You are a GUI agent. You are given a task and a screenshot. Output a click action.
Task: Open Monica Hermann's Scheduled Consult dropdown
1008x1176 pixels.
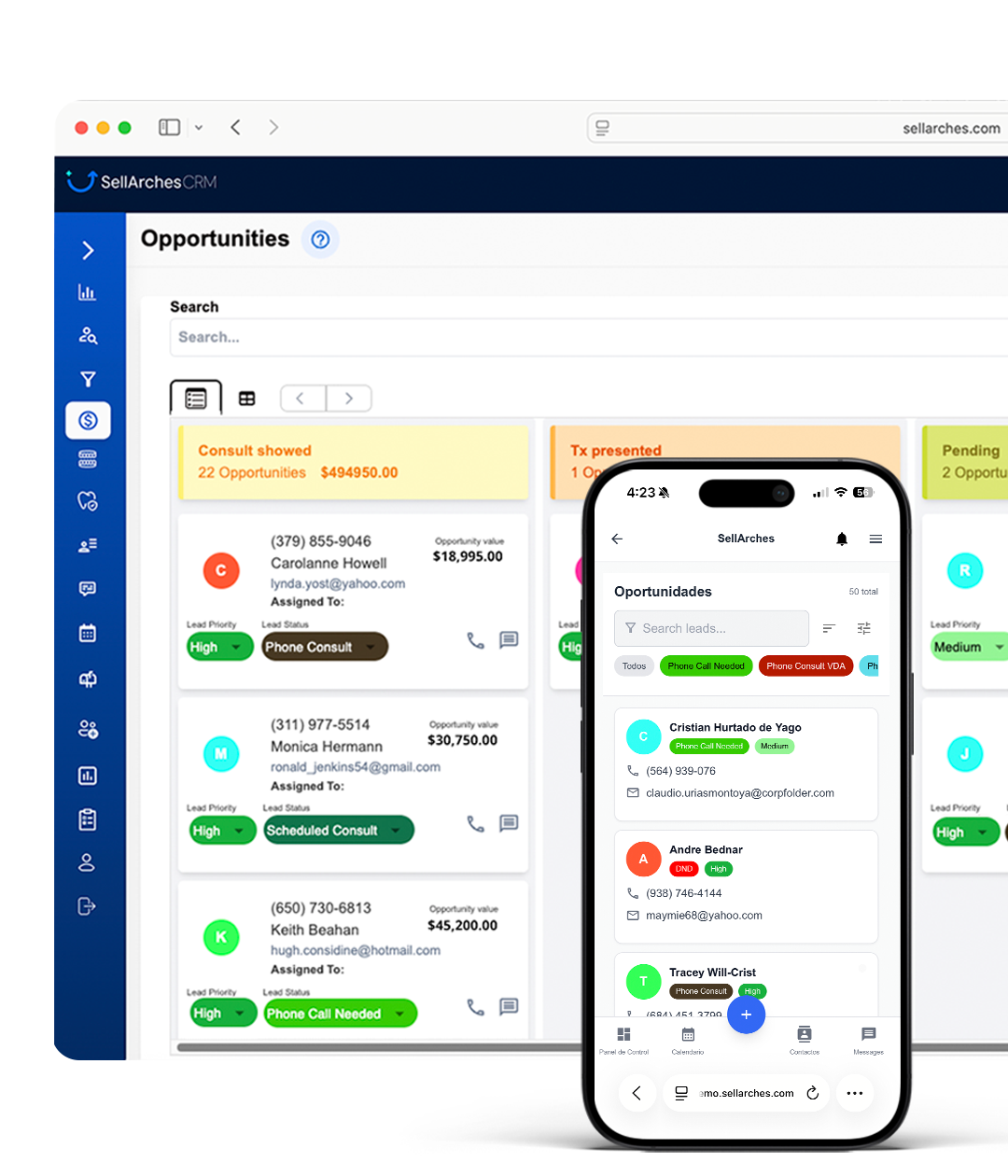[339, 831]
